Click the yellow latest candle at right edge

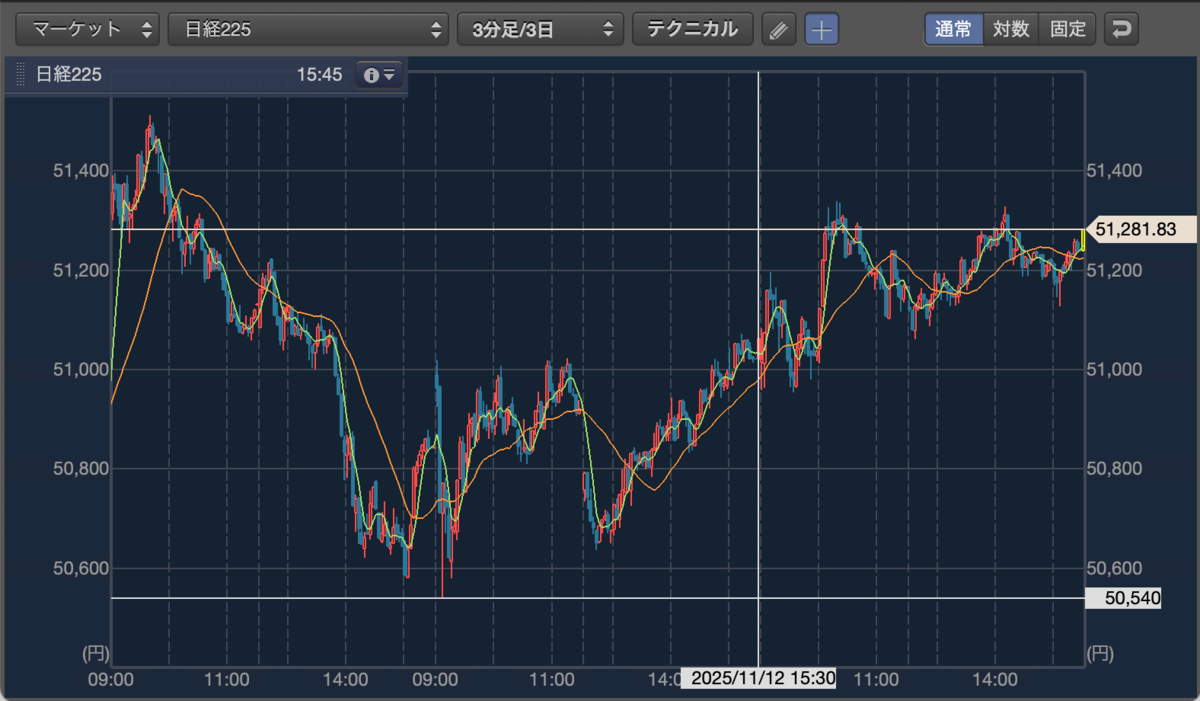(1083, 240)
